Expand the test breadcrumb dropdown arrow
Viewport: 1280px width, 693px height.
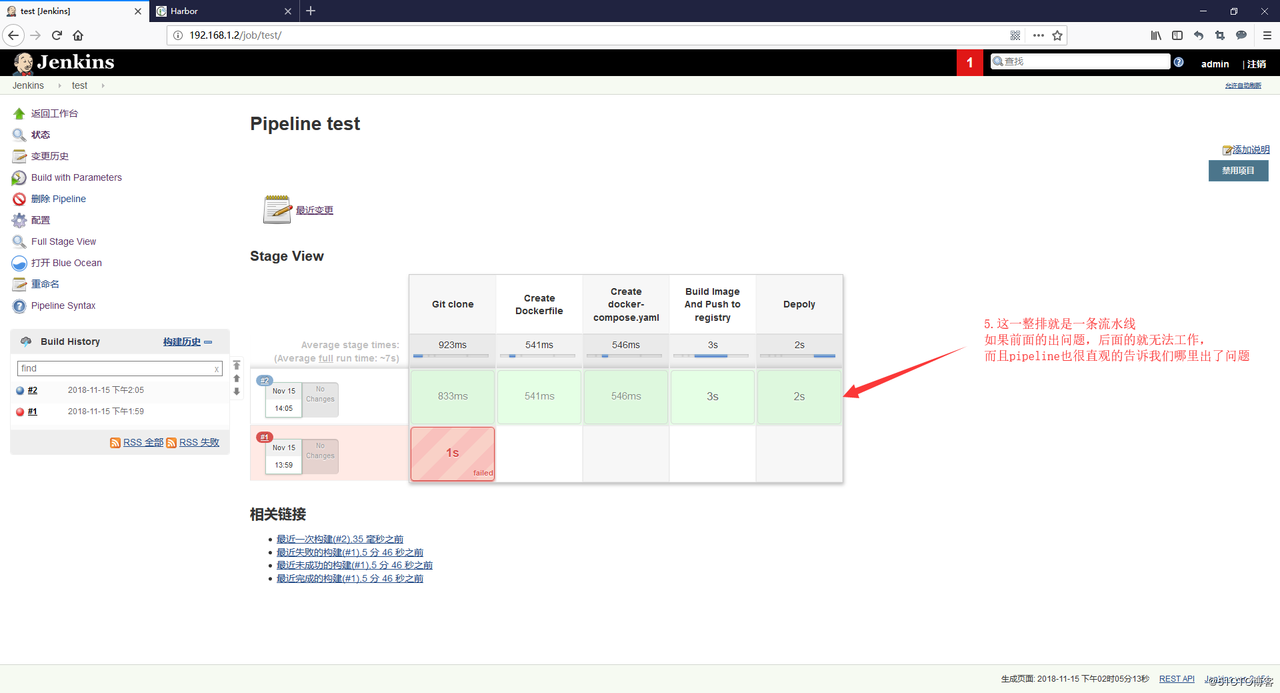101,86
